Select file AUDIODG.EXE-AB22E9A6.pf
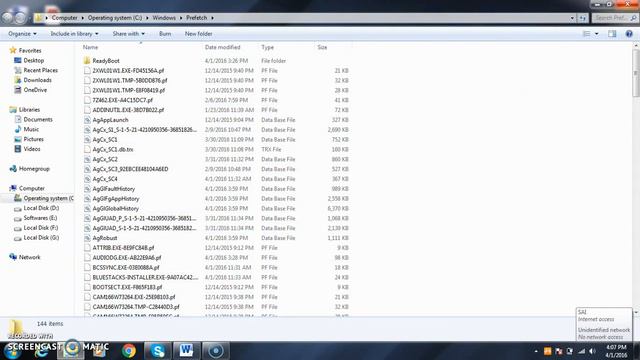This screenshot has height=360, width=640. pos(127,258)
